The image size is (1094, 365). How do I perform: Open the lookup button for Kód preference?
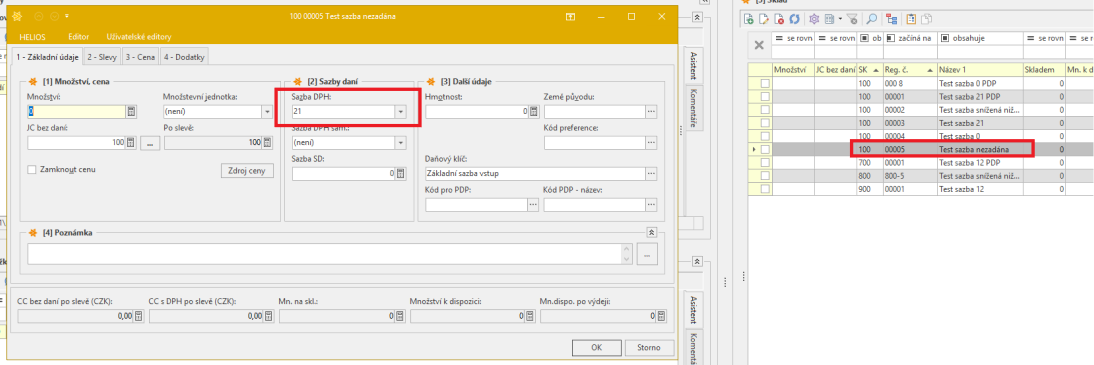coord(651,142)
